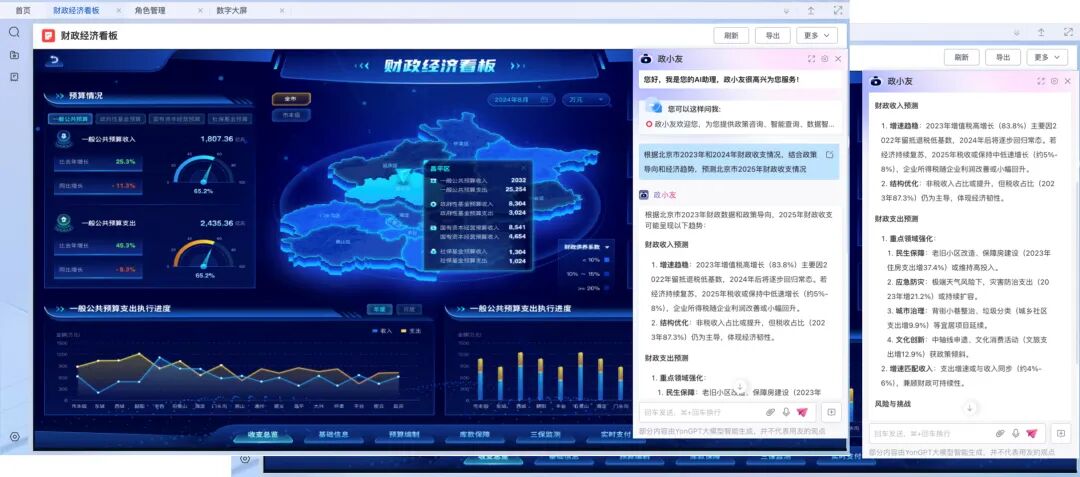Open 三保监测 in bottom navigation
1080x477 pixels.
548,435
